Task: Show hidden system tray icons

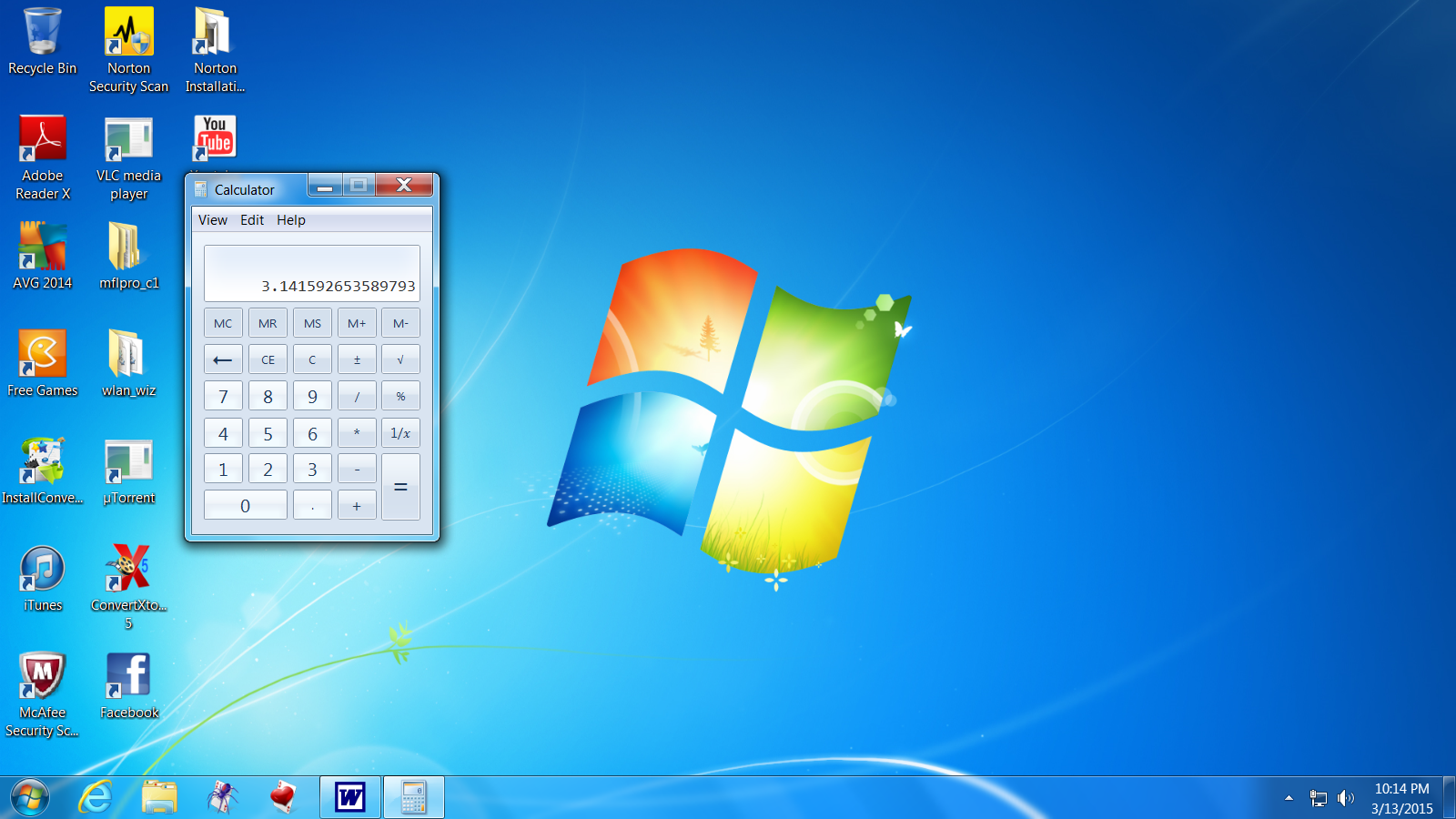Action: coord(1289,798)
